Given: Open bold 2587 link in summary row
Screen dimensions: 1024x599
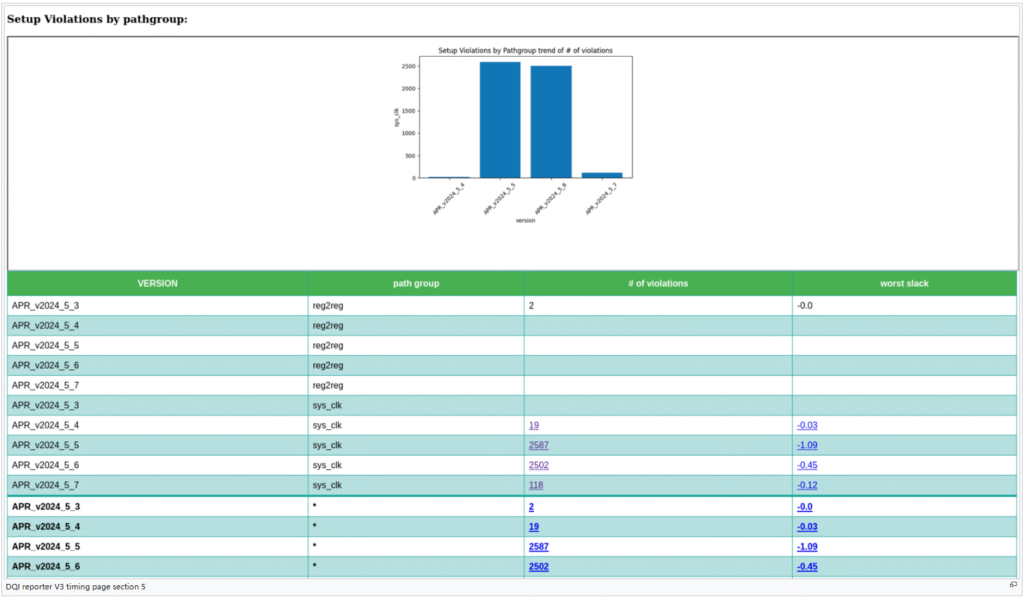Looking at the screenshot, I should point(538,547).
